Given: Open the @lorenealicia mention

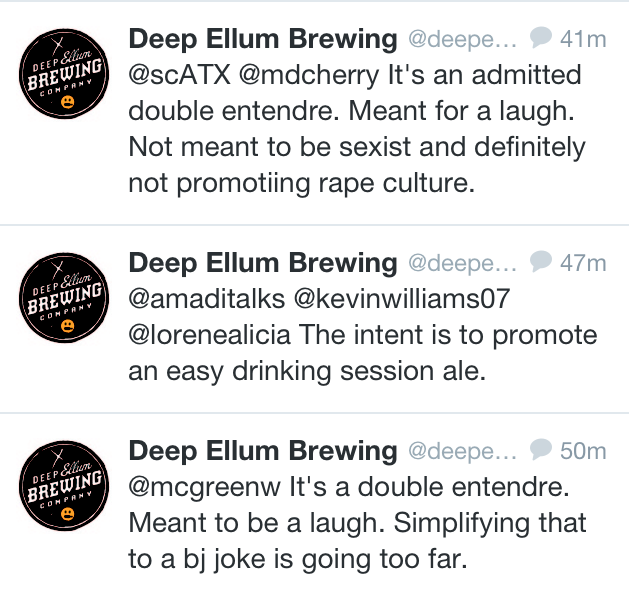Looking at the screenshot, I should point(209,335).
